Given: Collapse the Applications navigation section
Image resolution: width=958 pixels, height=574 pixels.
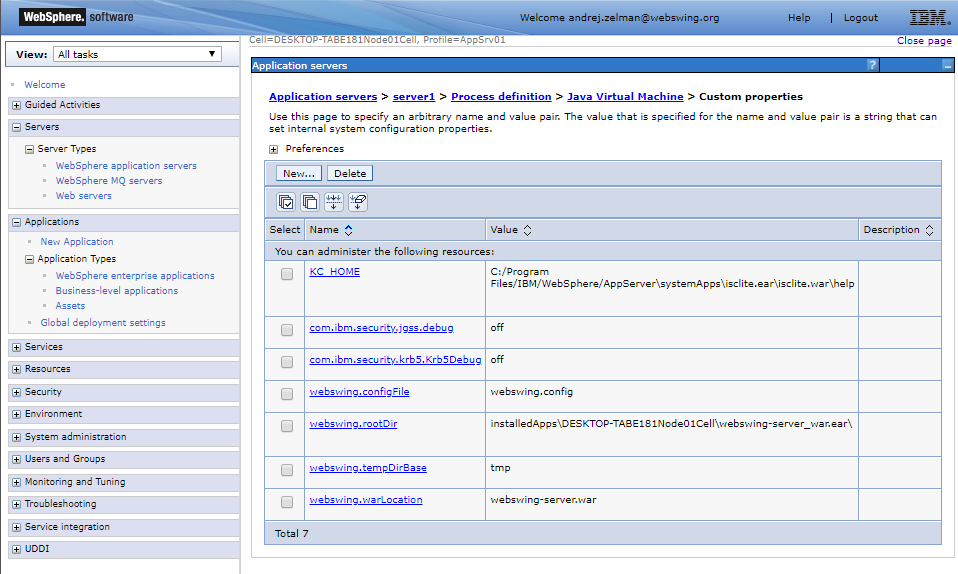Looking at the screenshot, I should pyautogui.click(x=16, y=222).
